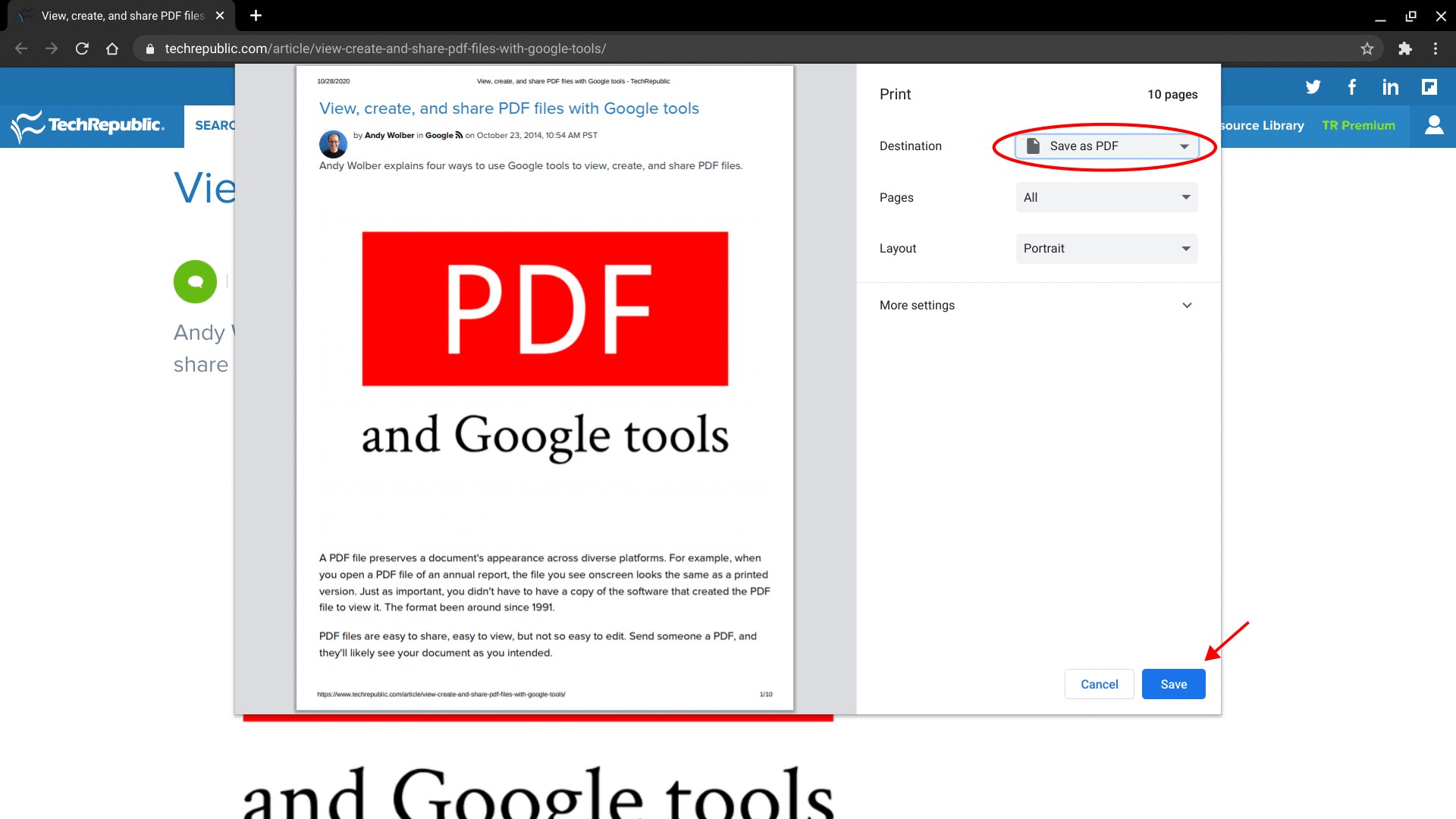The image size is (1456, 819).
Task: Bookmark the page with the star icon
Action: pyautogui.click(x=1368, y=48)
